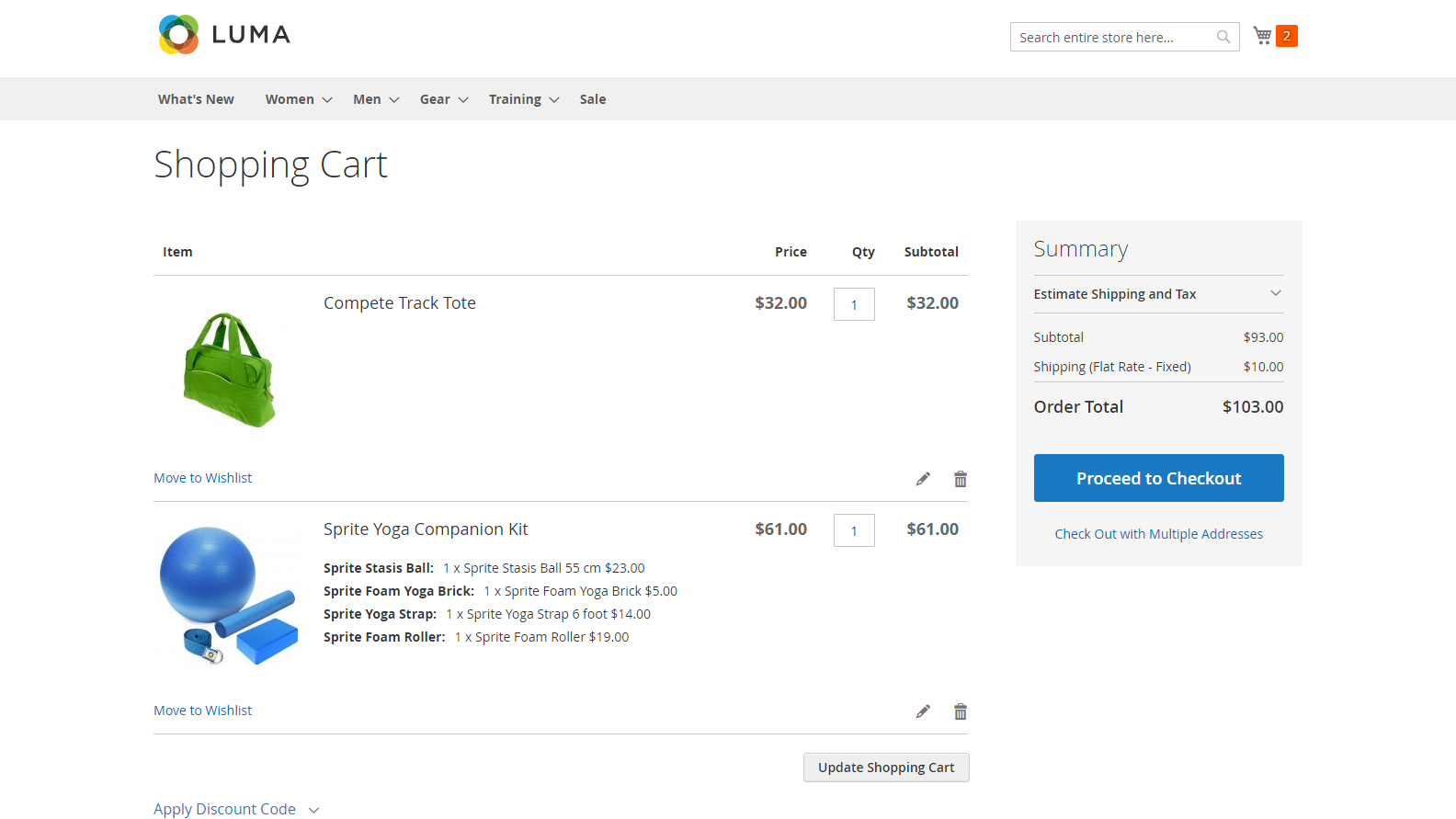1456x819 pixels.
Task: Edit the Sprite Yoga Companion Kit item
Action: point(923,711)
